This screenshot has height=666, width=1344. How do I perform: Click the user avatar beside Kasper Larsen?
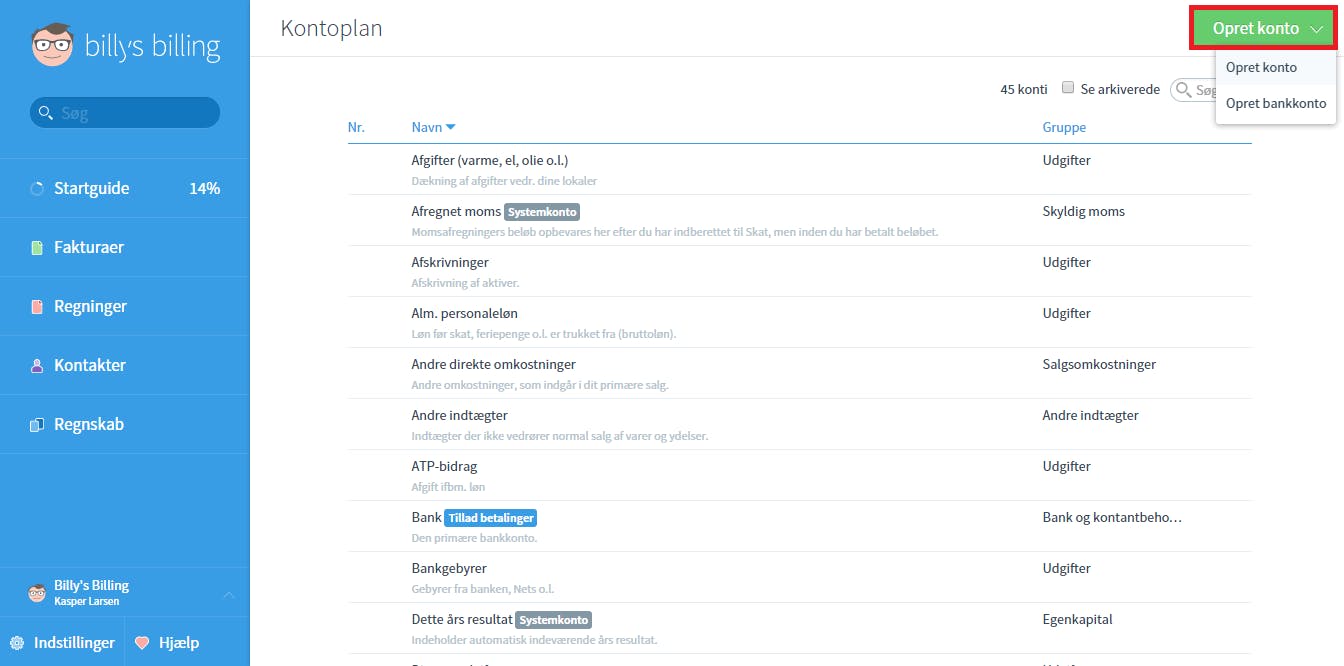[37, 593]
